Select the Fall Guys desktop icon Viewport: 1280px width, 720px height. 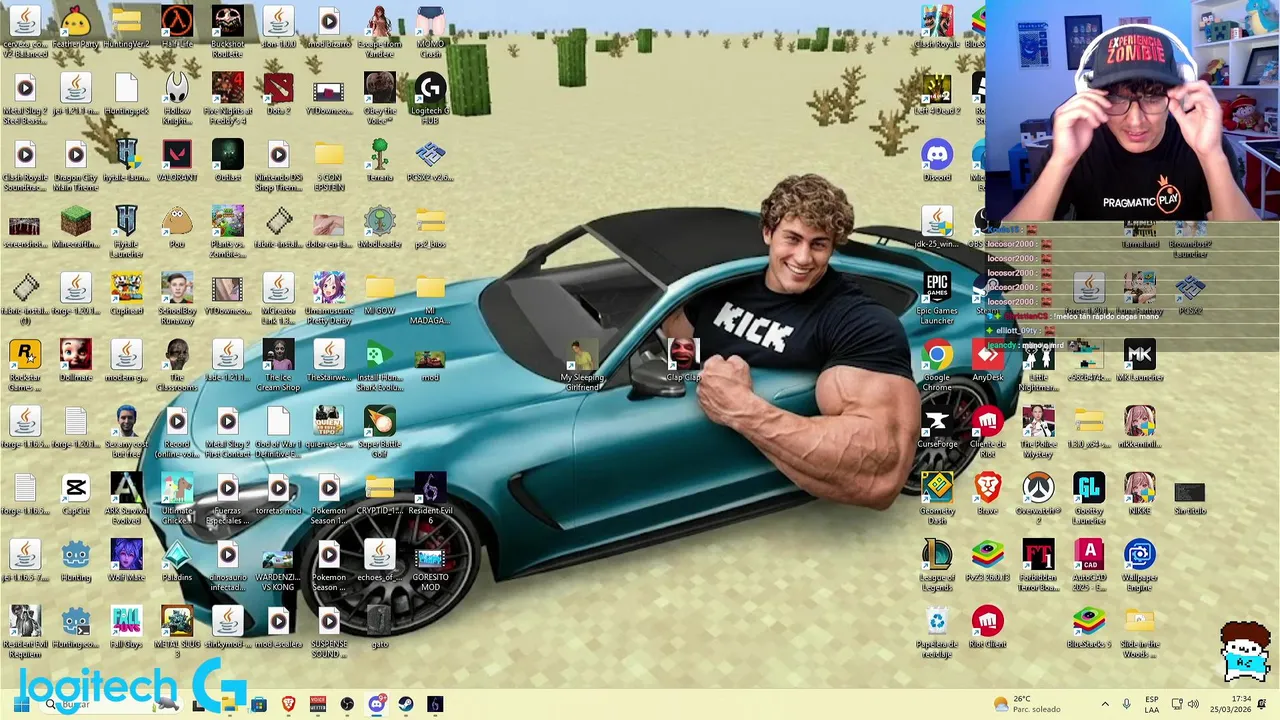pyautogui.click(x=126, y=628)
